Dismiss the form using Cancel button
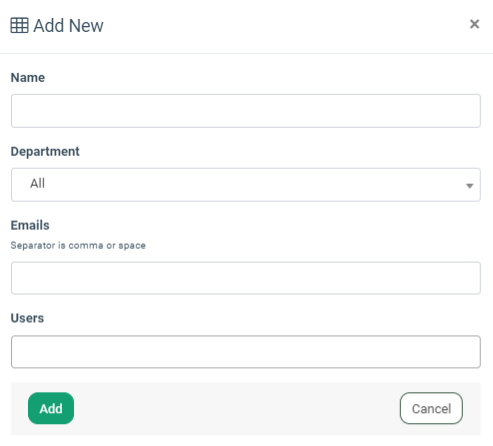 coord(431,408)
